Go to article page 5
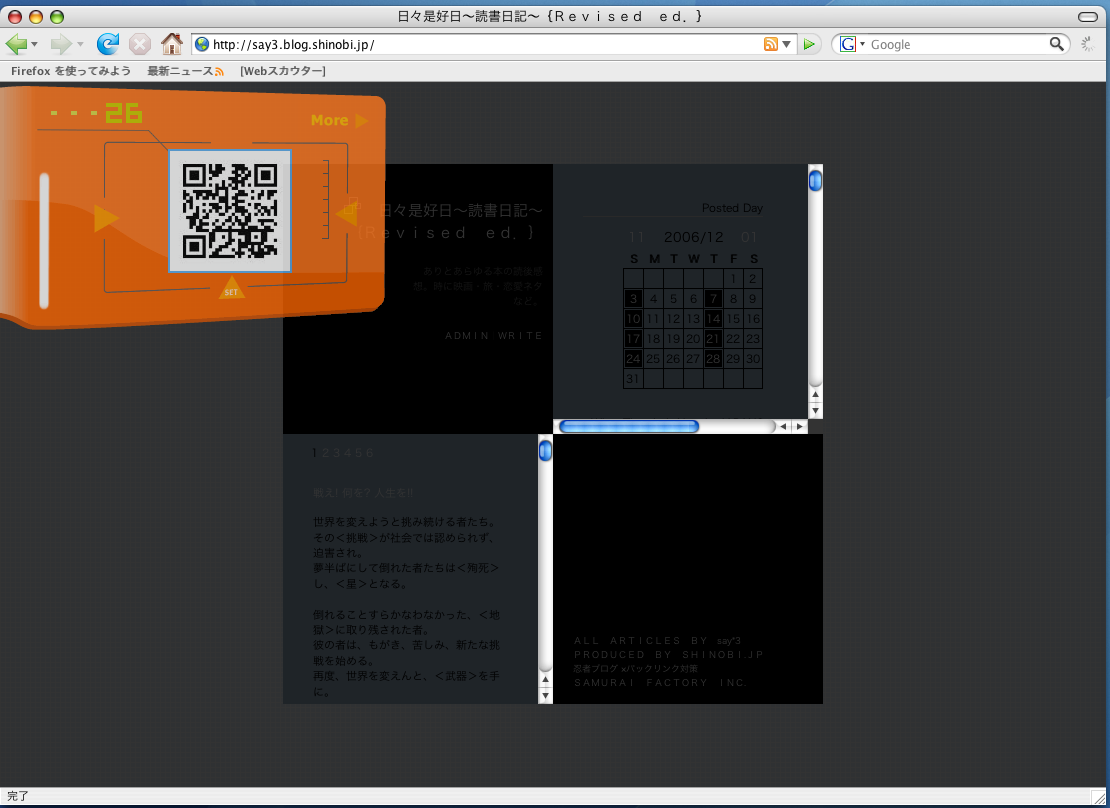This screenshot has width=1110, height=808. (358, 453)
